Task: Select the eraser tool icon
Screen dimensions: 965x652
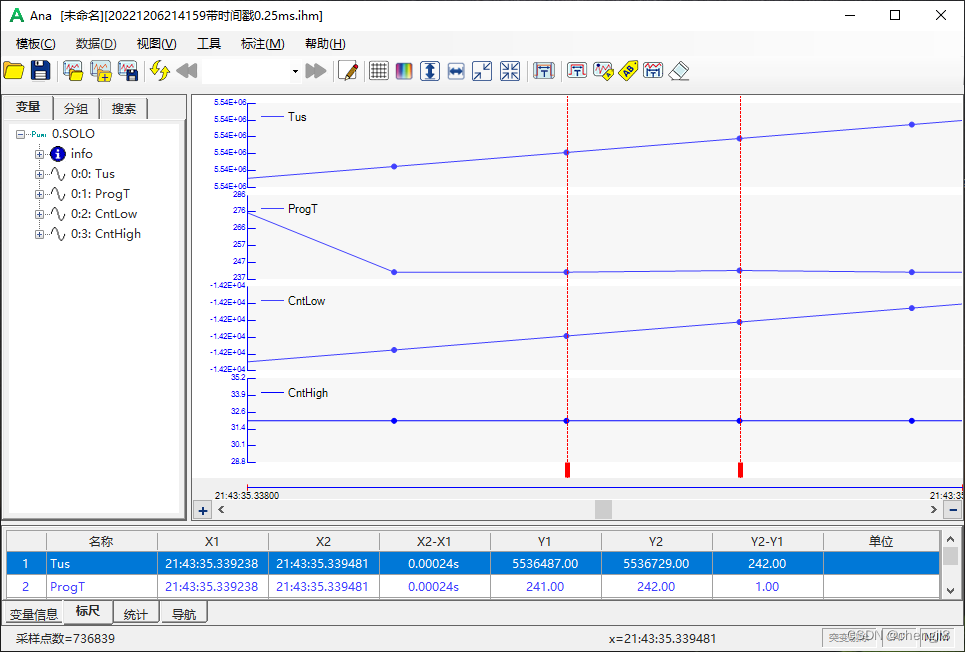Action: [678, 71]
